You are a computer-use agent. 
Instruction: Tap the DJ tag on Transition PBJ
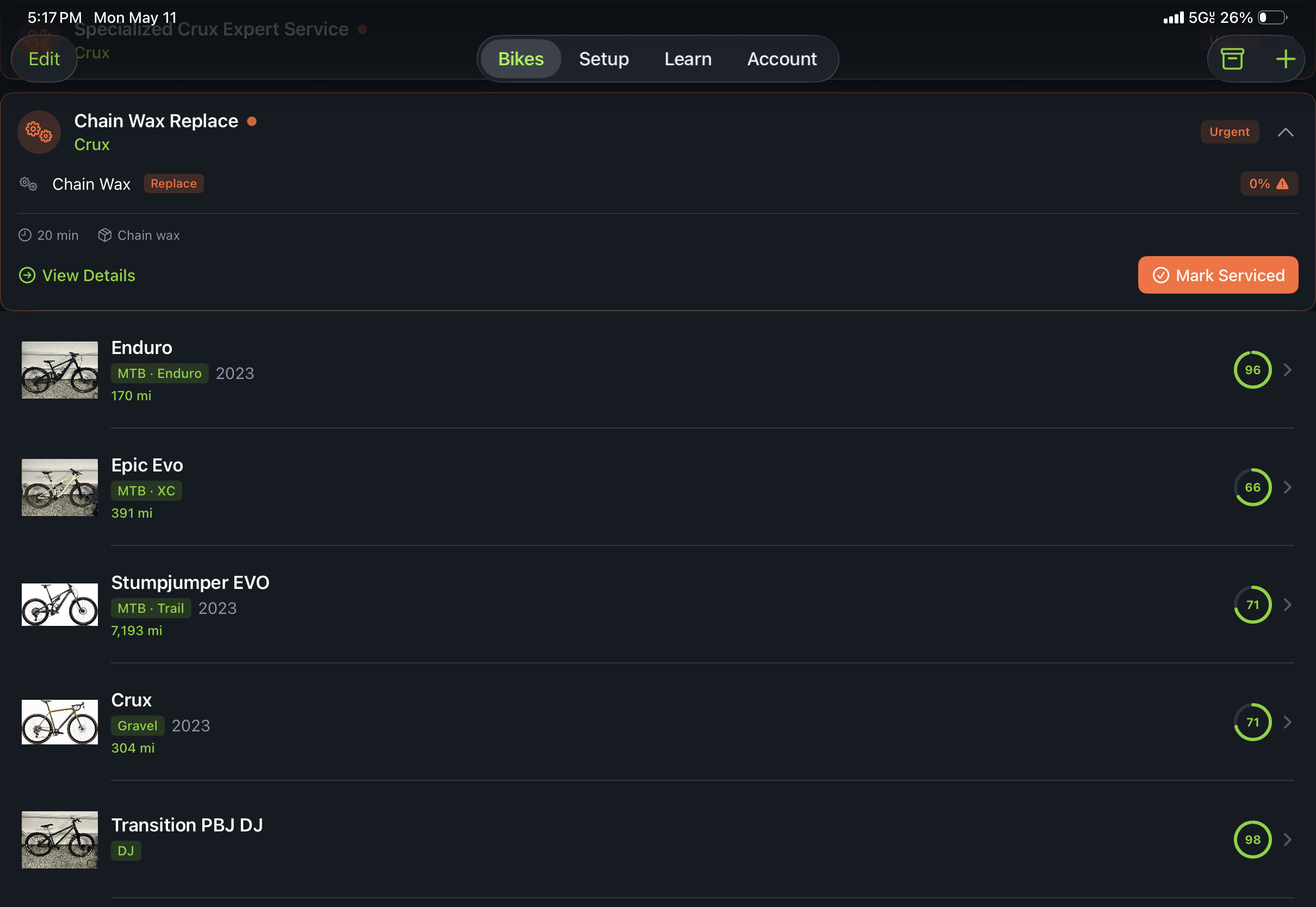pyautogui.click(x=126, y=851)
